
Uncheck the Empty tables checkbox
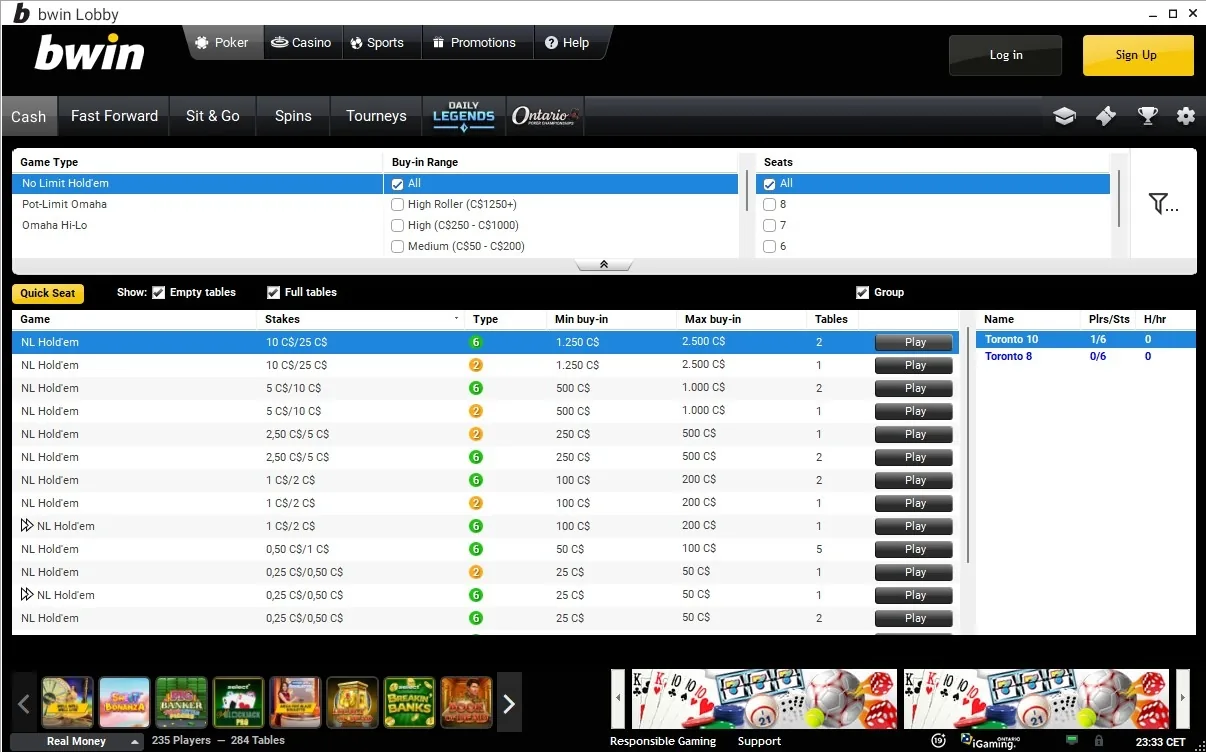159,292
